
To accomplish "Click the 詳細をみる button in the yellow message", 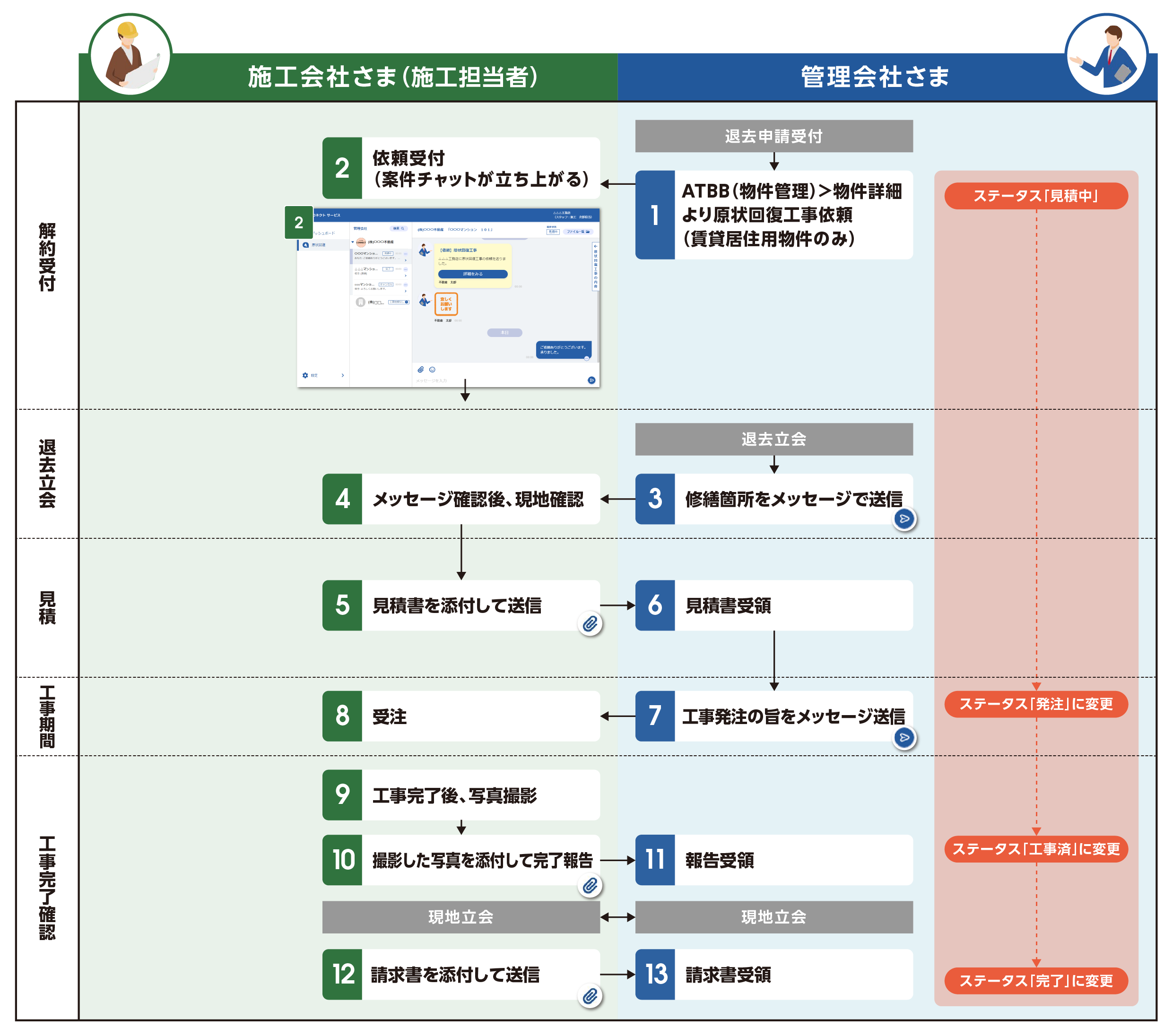I will pos(473,275).
